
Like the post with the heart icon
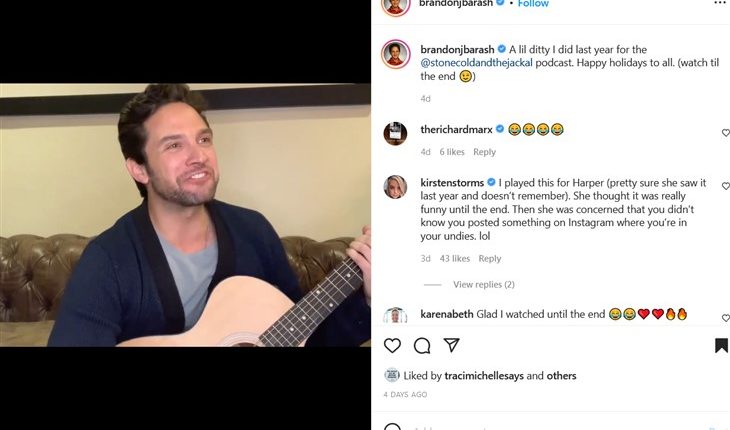(x=392, y=346)
